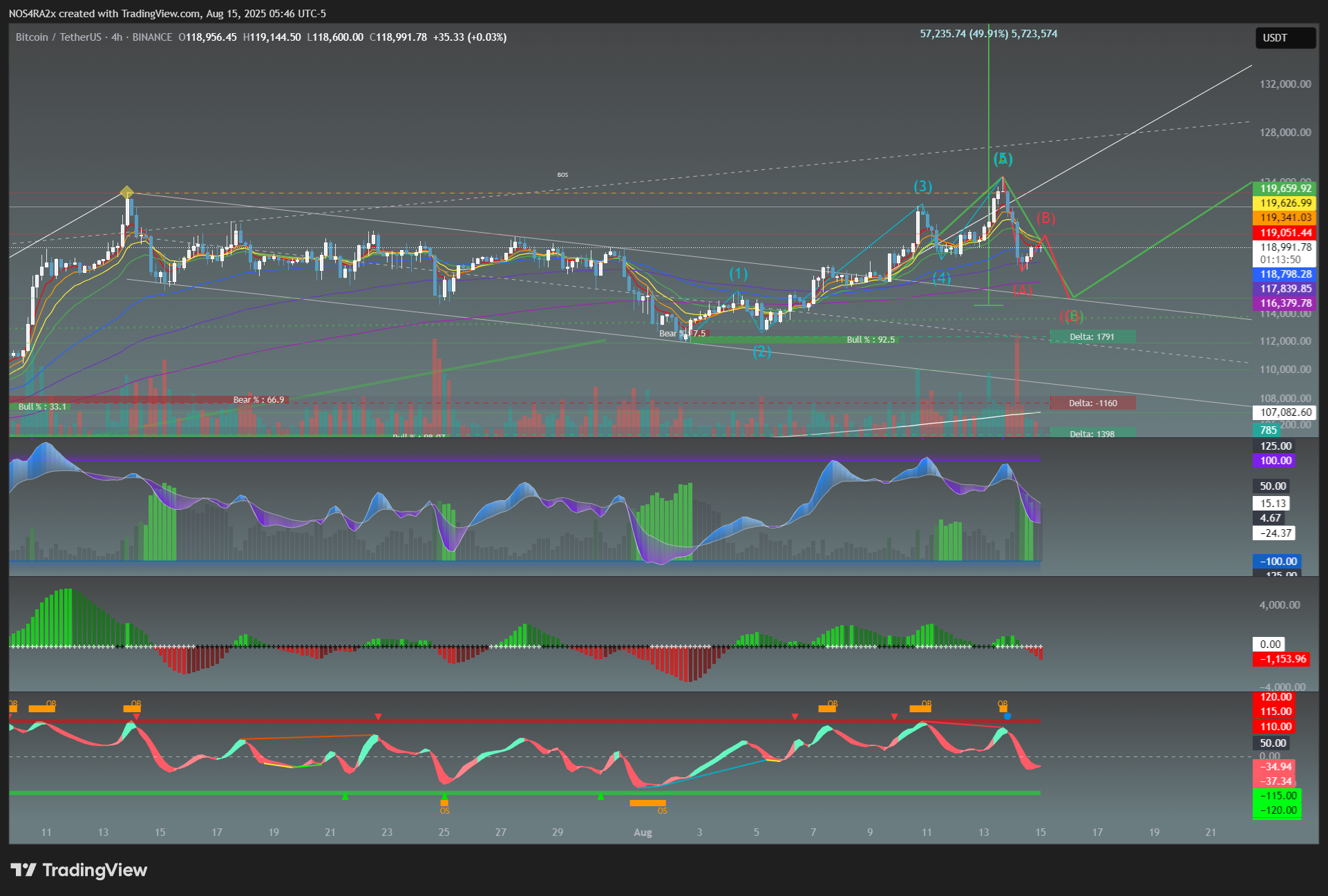Click the Delta: -1160 box
The height and width of the screenshot is (896, 1328).
tap(1092, 403)
